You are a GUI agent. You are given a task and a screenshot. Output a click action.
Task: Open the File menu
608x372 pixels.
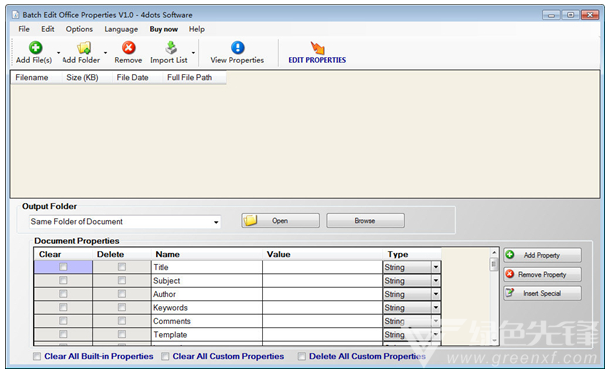point(24,29)
